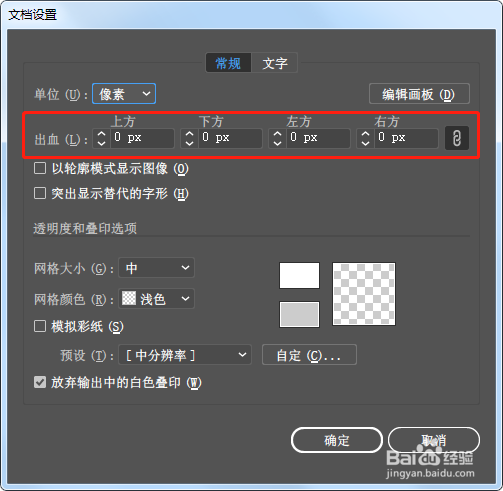
Task: Open the grid color dropdown 浅色
Action: point(156,299)
